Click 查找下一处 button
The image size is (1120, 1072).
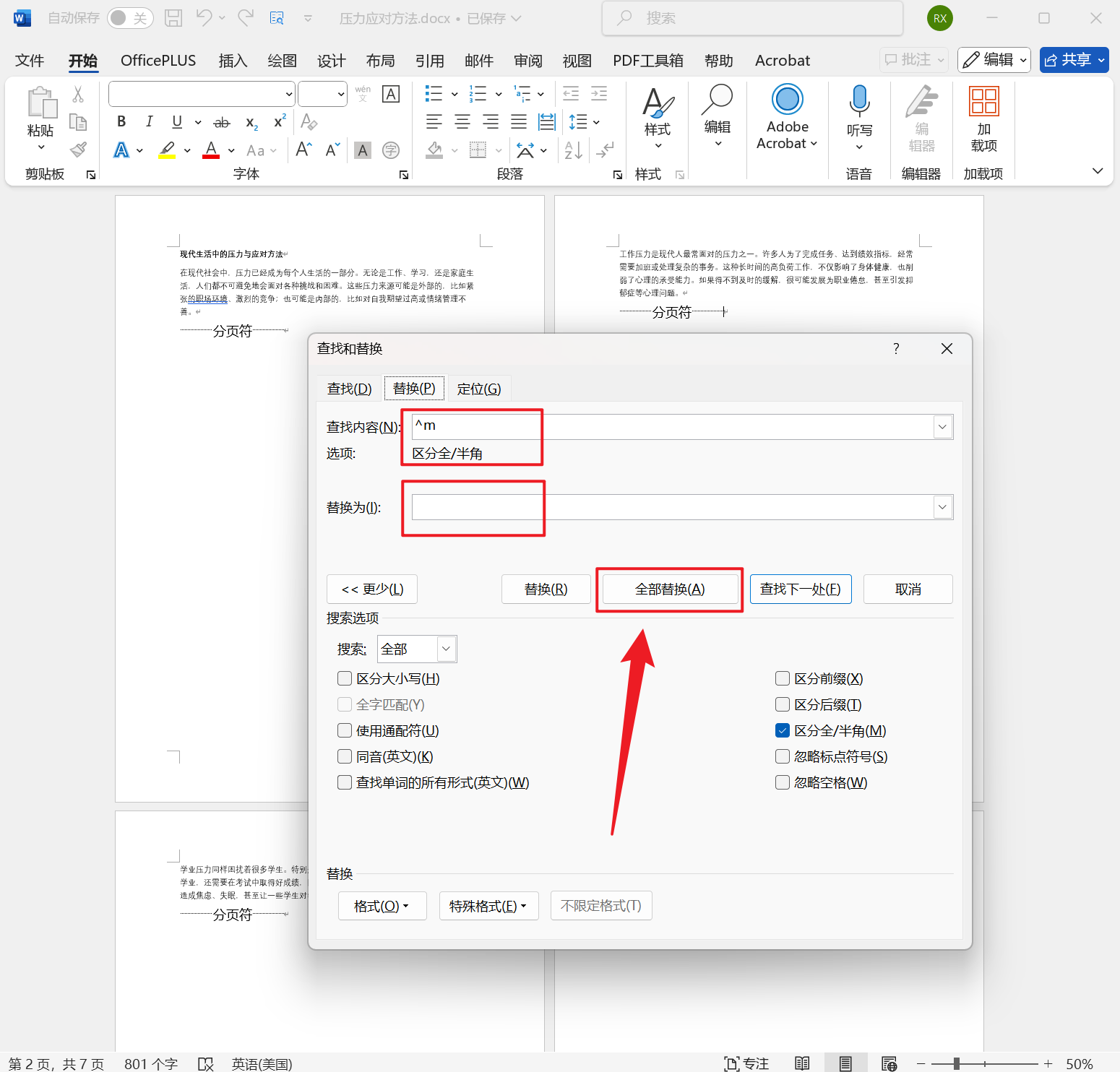[800, 589]
